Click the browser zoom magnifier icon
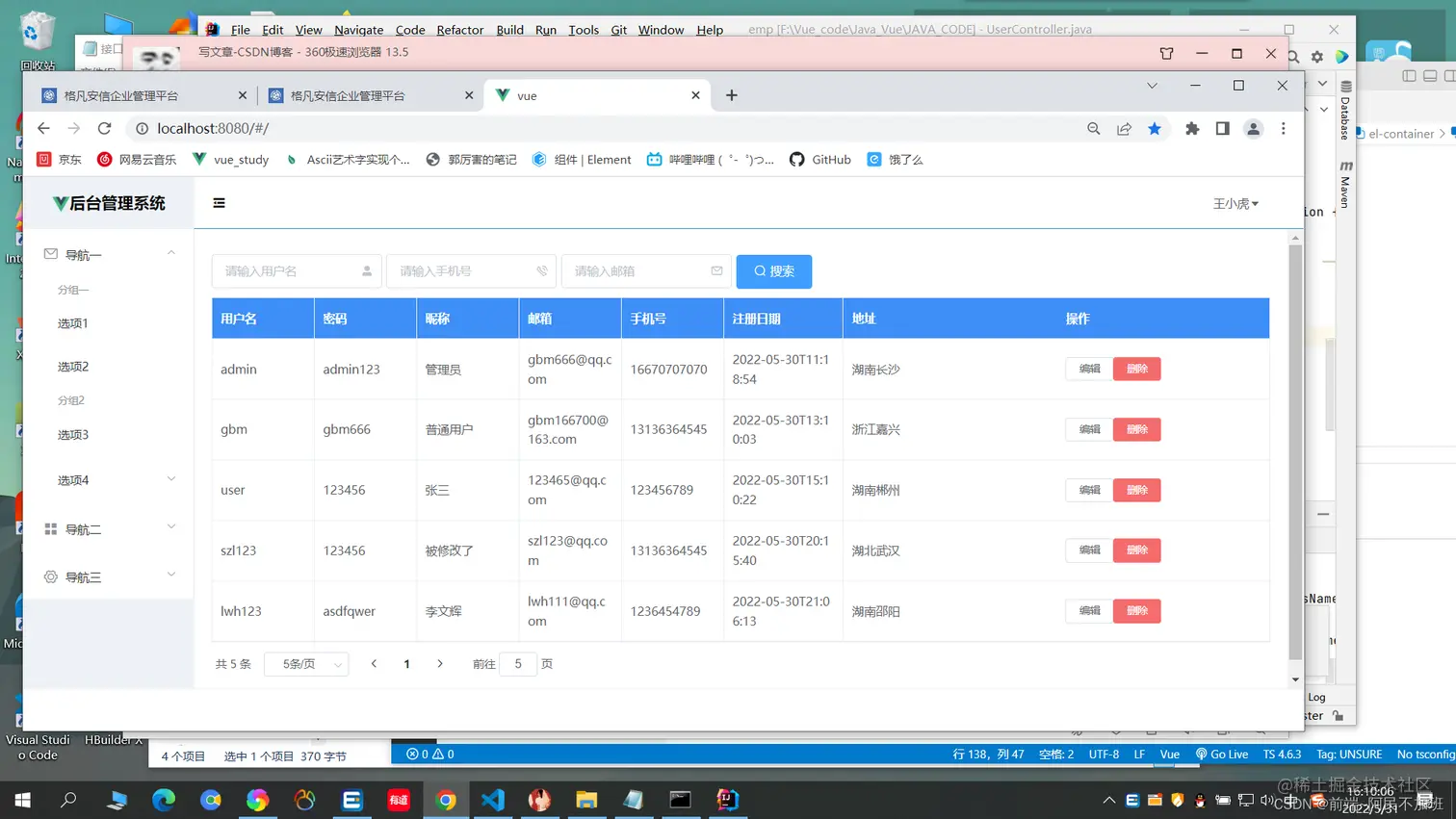The height and width of the screenshot is (819, 1456). 1094,128
